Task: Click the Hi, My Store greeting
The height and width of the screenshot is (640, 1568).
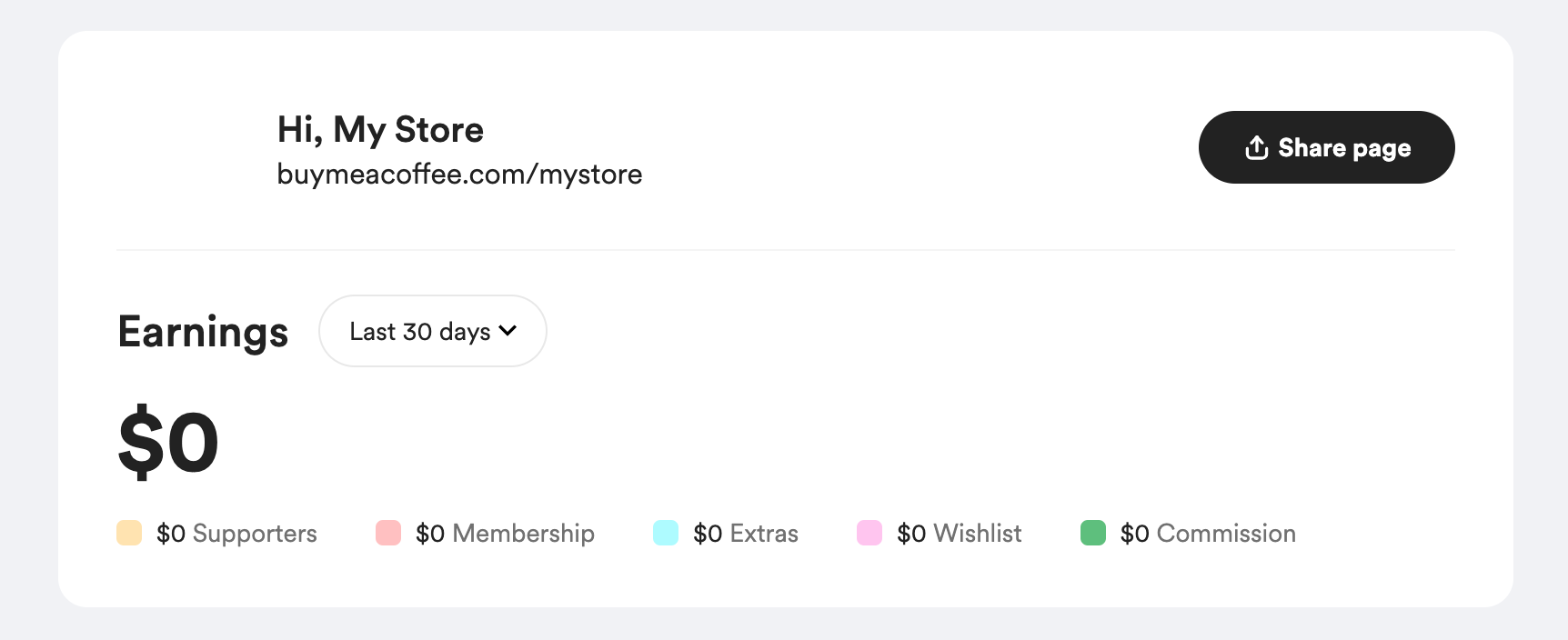Action: click(380, 130)
